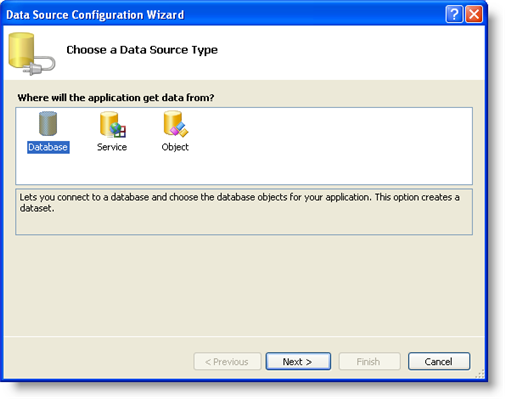The height and width of the screenshot is (399, 505).
Task: Click the wizard header database plug icon
Action: click(31, 54)
